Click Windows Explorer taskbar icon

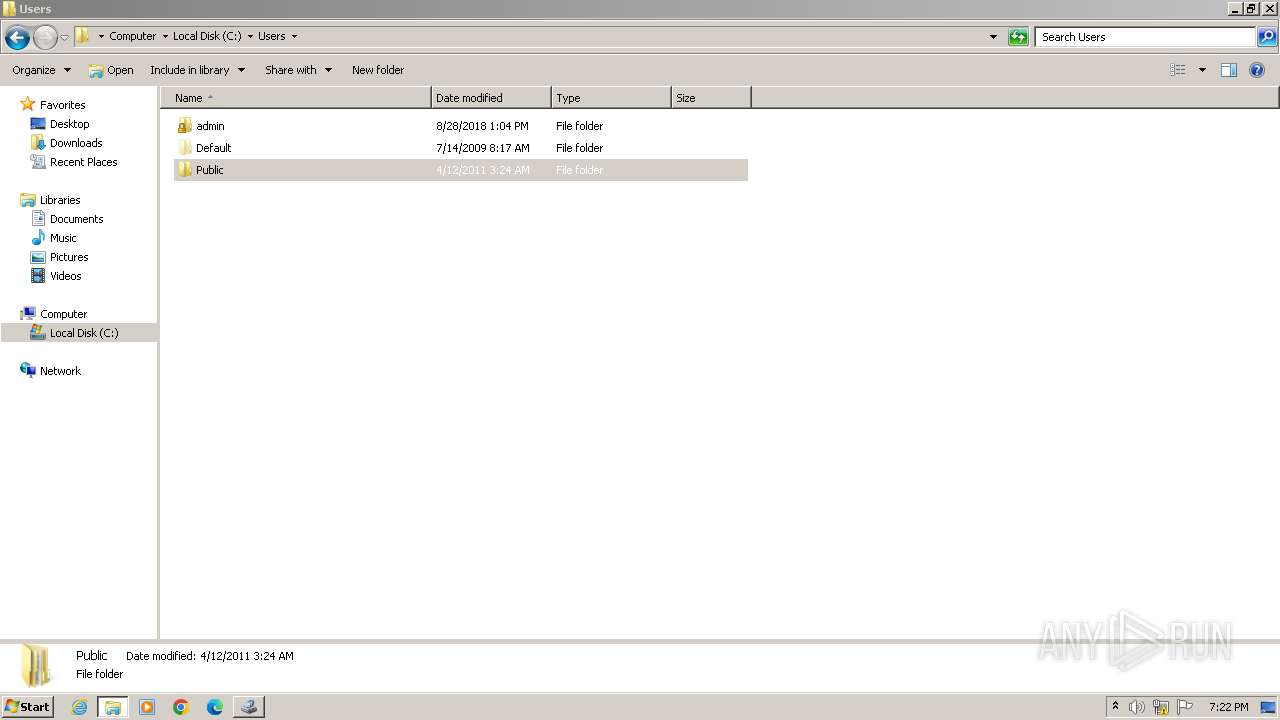tap(113, 707)
